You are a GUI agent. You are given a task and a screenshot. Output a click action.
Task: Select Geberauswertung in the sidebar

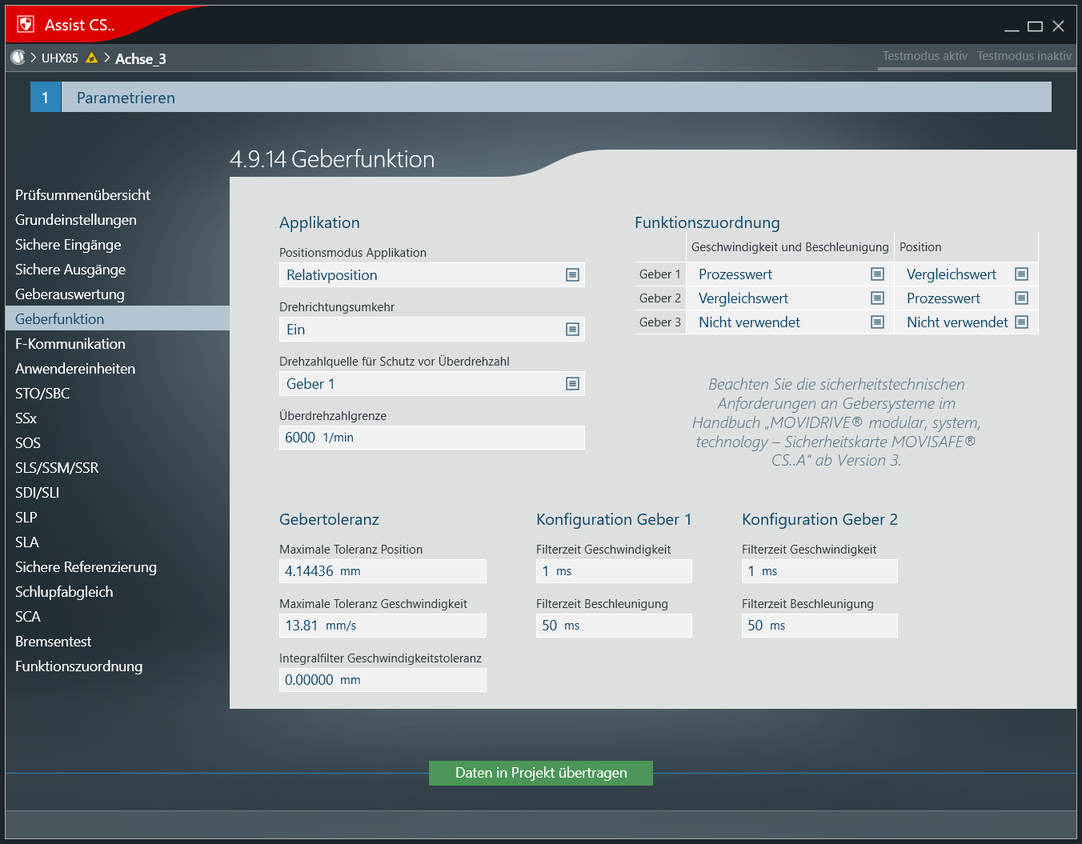tap(70, 294)
